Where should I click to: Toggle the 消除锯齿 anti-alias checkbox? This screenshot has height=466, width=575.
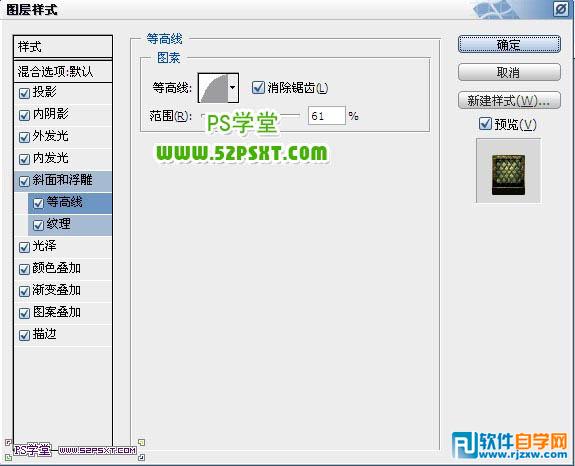[x=258, y=88]
